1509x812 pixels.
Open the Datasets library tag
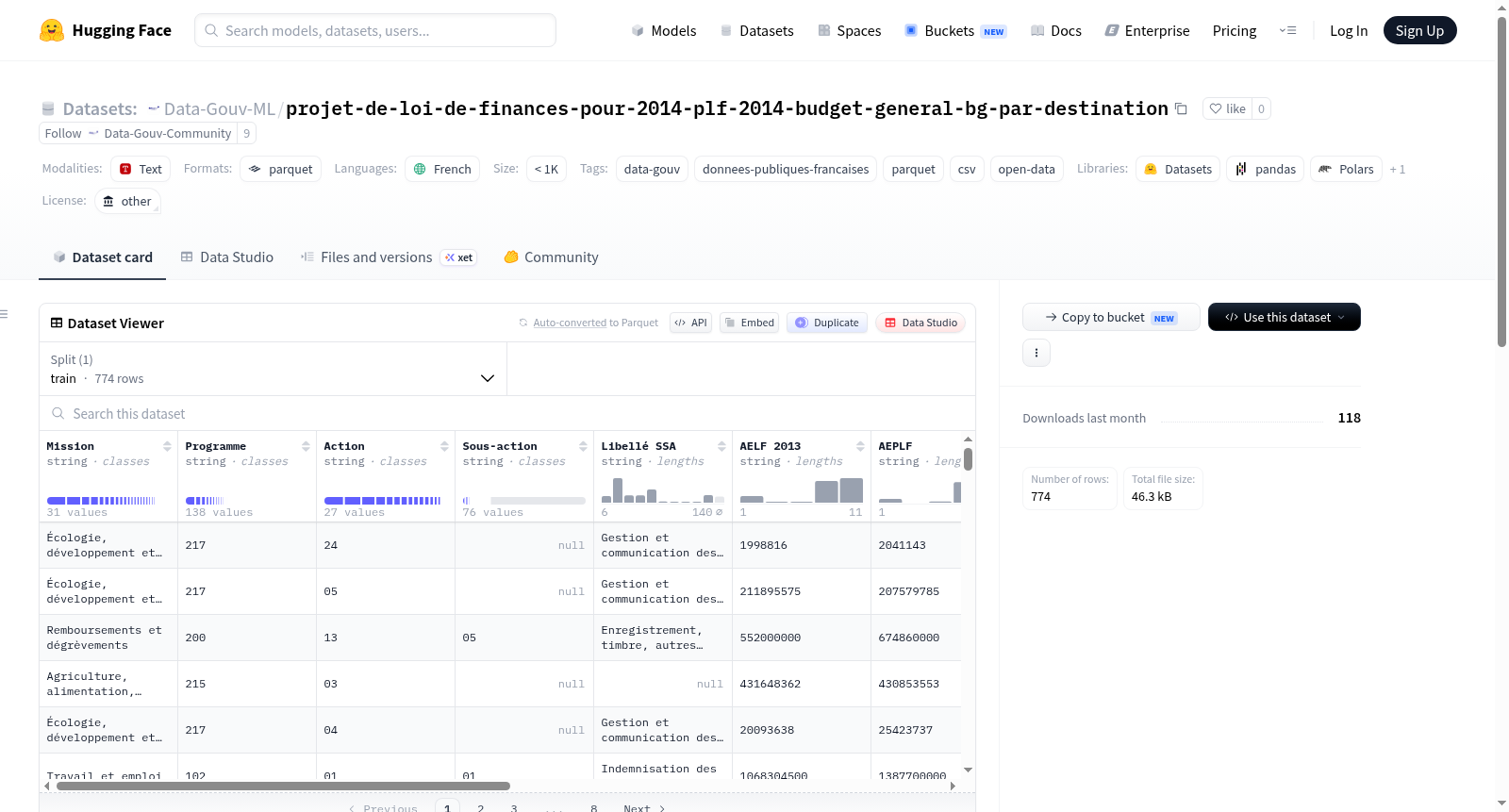pos(1178,169)
